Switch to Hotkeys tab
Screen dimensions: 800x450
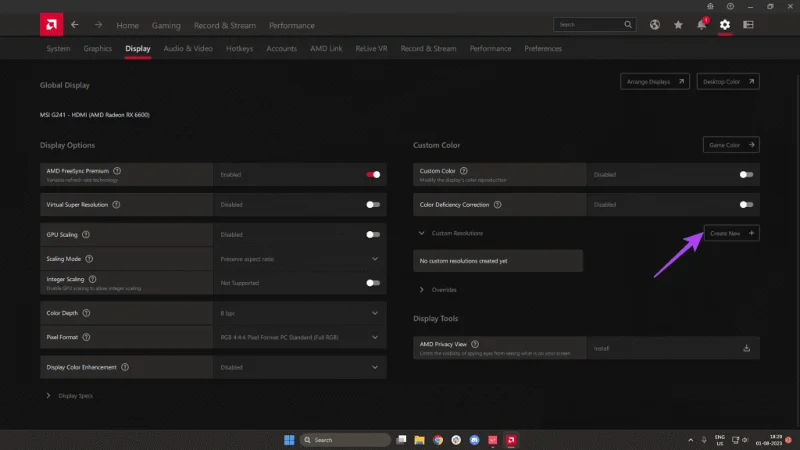(239, 48)
